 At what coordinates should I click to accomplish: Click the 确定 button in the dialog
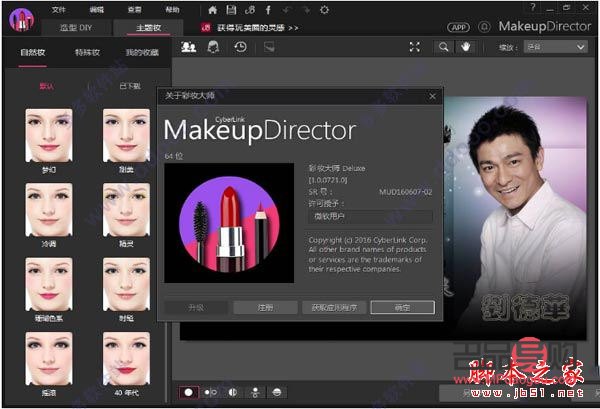point(402,308)
